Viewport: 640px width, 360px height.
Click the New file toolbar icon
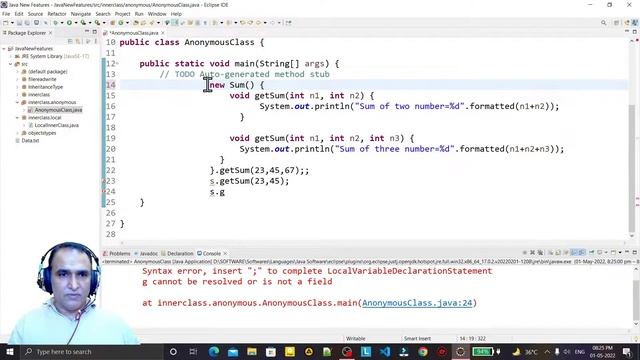coord(5,22)
